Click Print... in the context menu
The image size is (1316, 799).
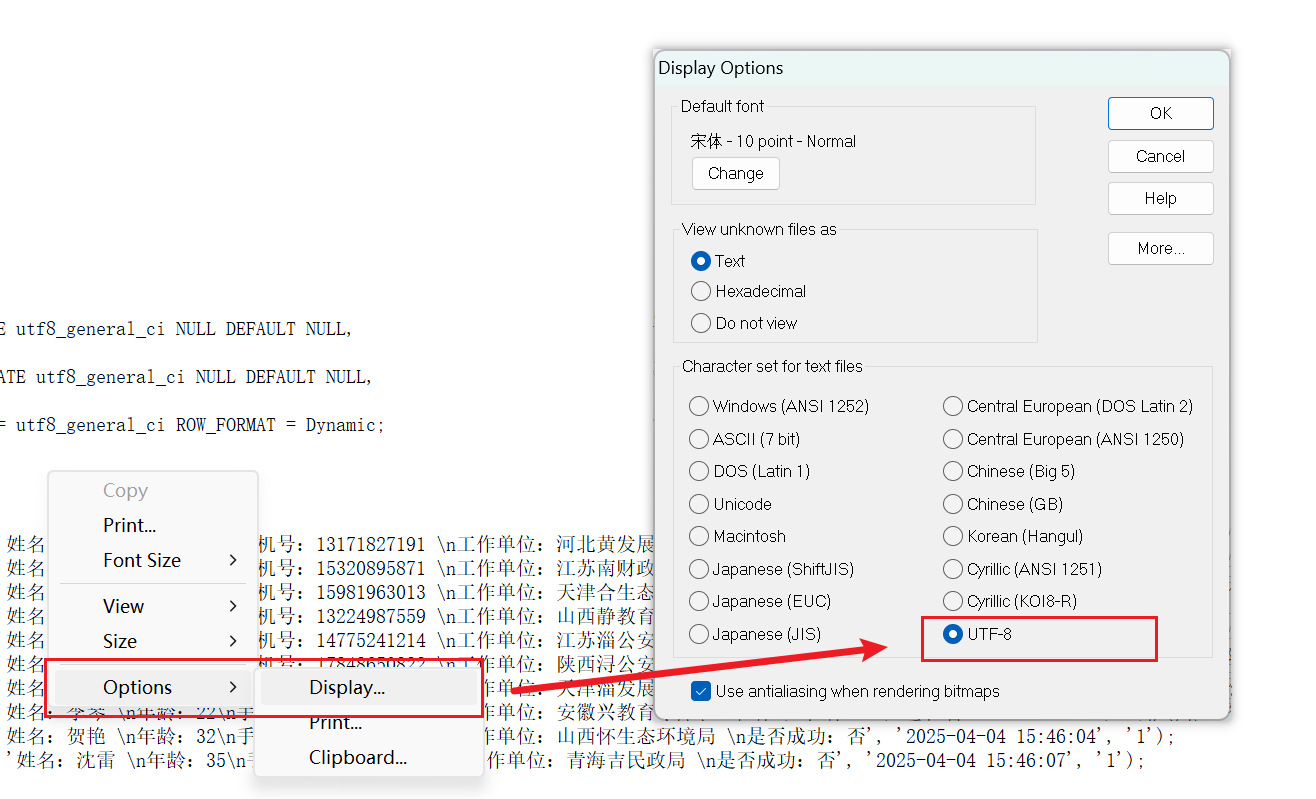[x=129, y=525]
